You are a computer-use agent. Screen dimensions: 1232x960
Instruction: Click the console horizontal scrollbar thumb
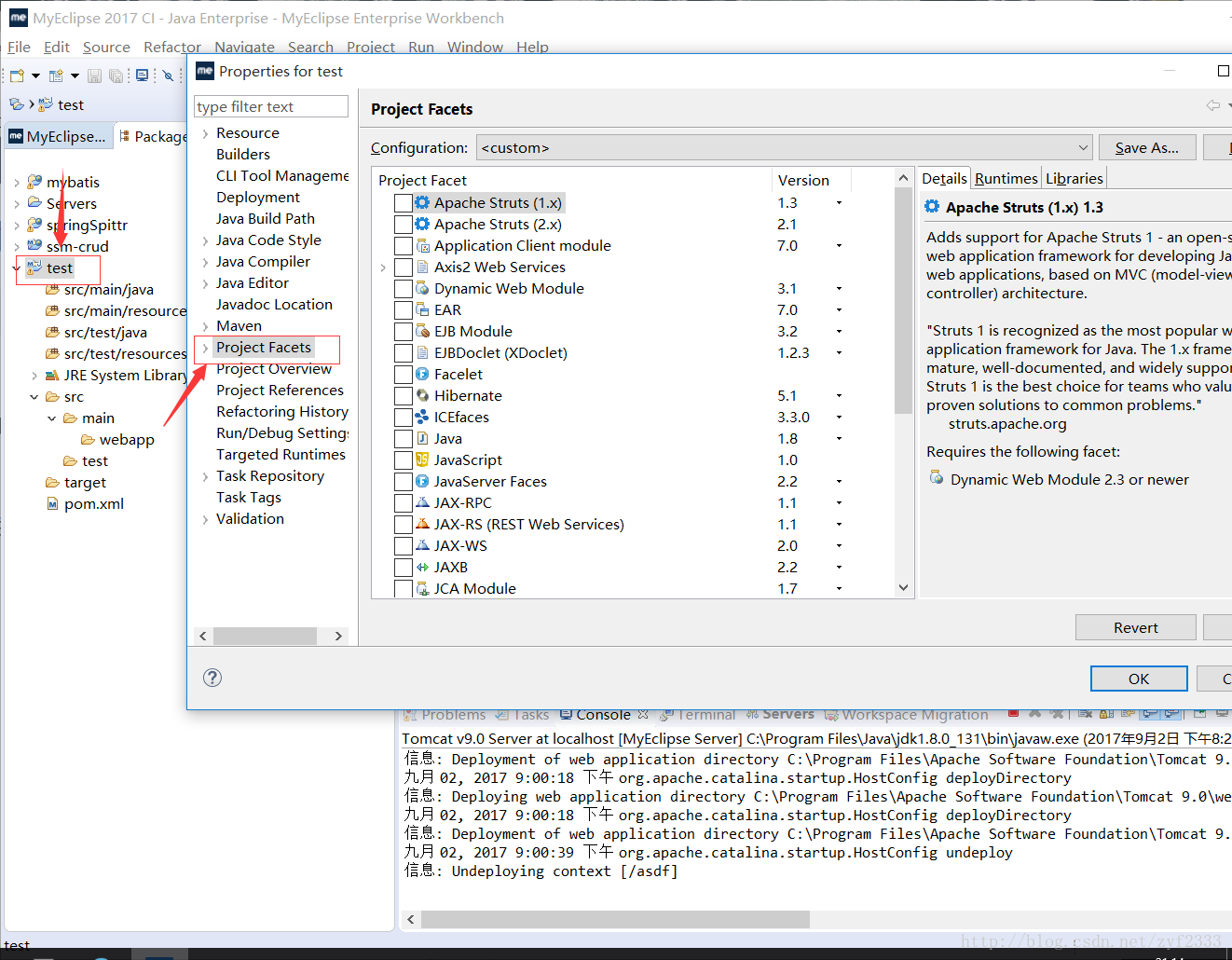pyautogui.click(x=615, y=919)
